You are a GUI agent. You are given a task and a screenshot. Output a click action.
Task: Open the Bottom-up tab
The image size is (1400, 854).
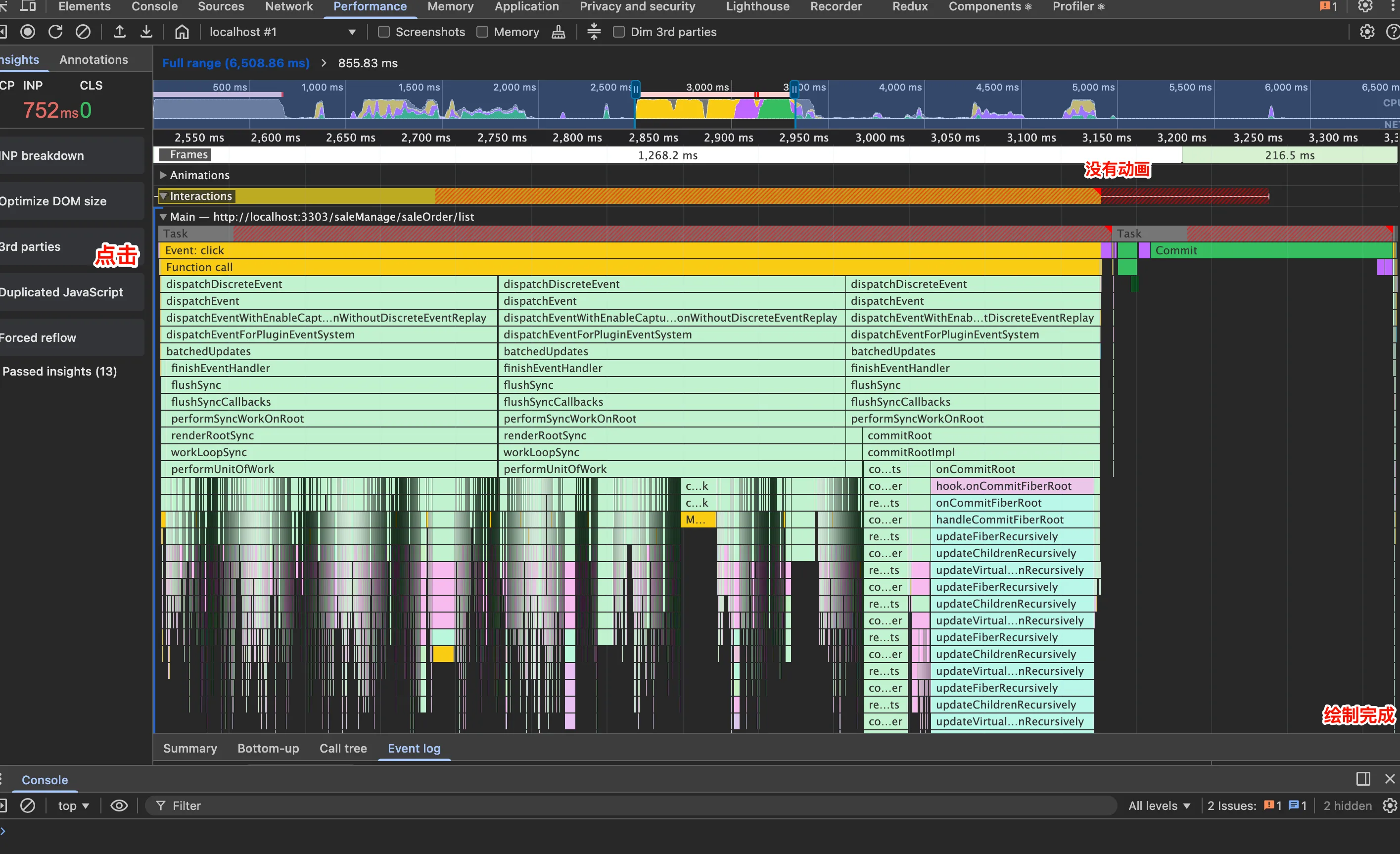tap(268, 748)
